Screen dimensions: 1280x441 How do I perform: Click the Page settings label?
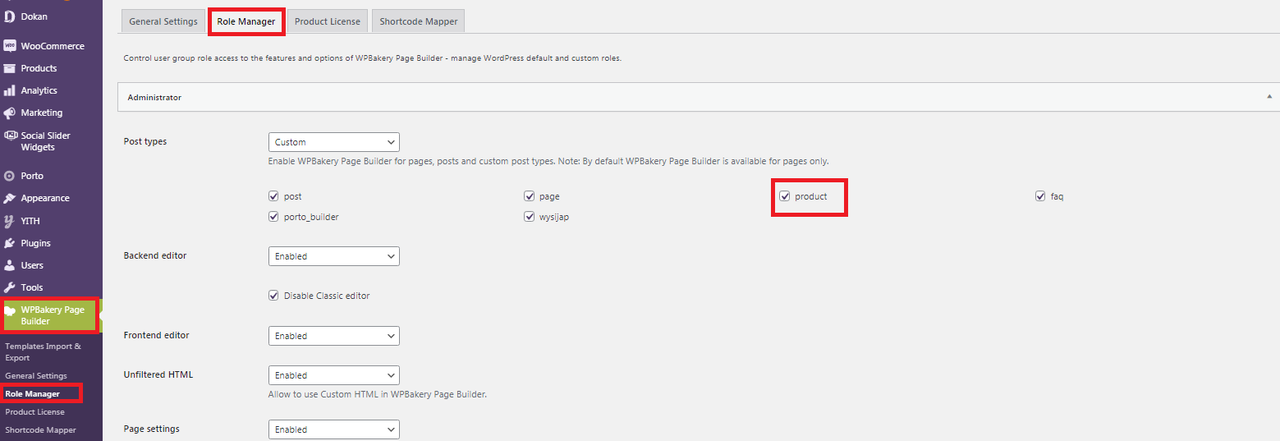151,428
